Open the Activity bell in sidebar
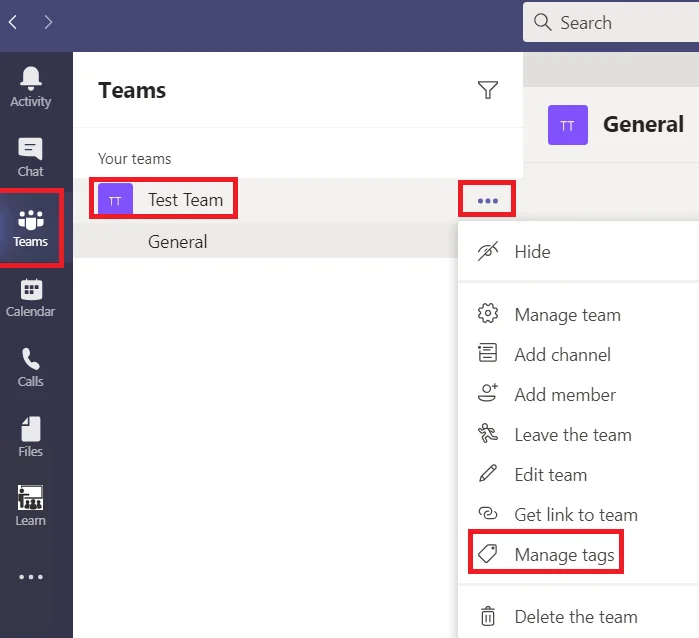699x638 pixels. [x=30, y=87]
